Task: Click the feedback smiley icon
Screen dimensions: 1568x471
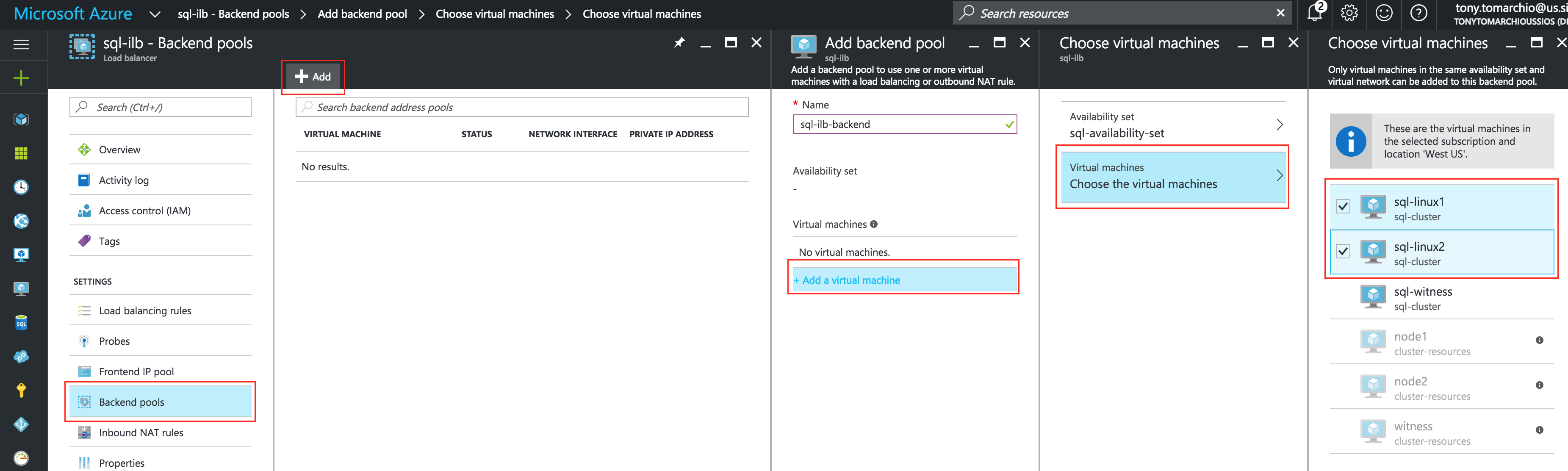Action: (x=1384, y=13)
